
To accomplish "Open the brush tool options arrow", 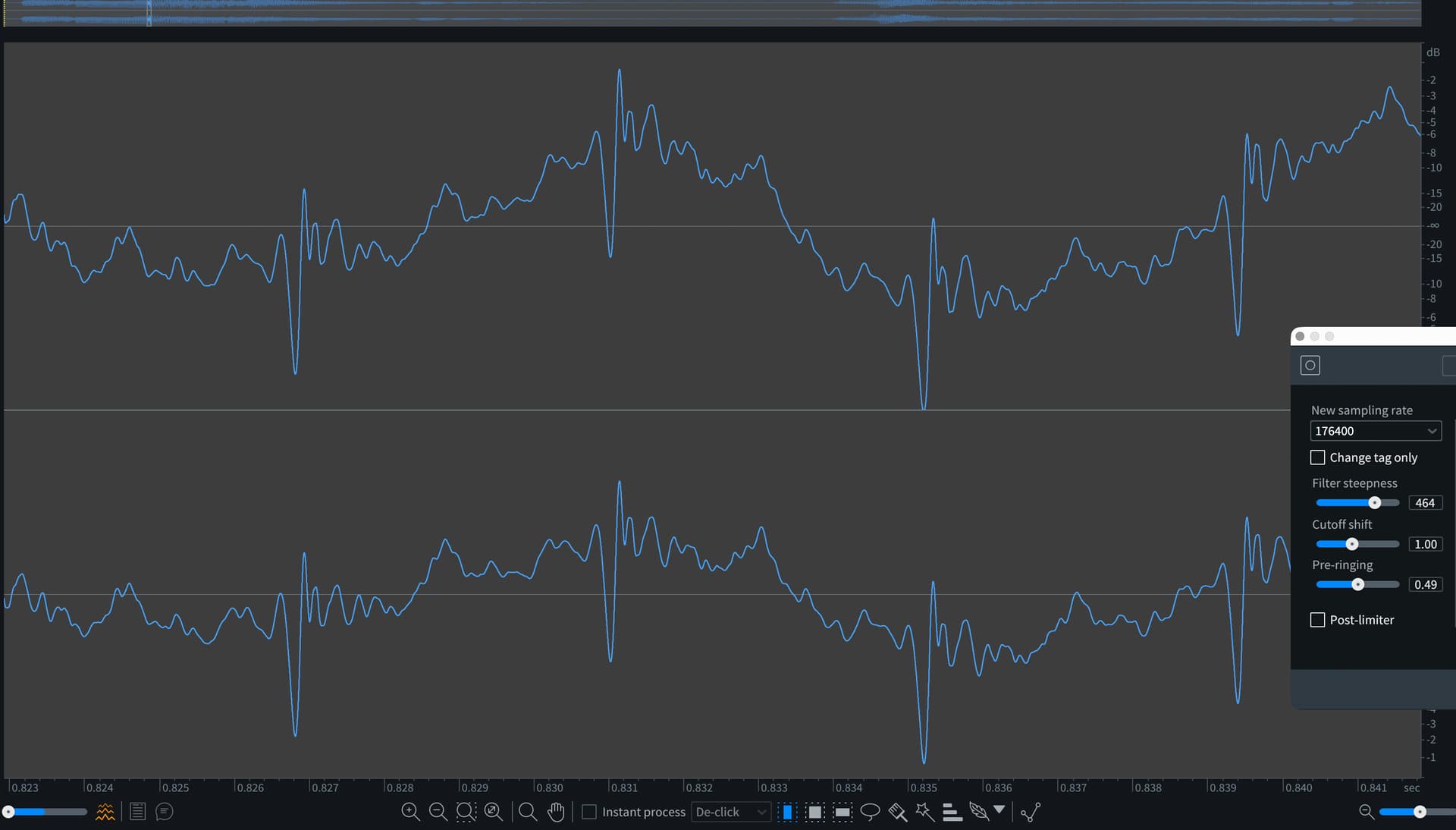I will (x=999, y=810).
